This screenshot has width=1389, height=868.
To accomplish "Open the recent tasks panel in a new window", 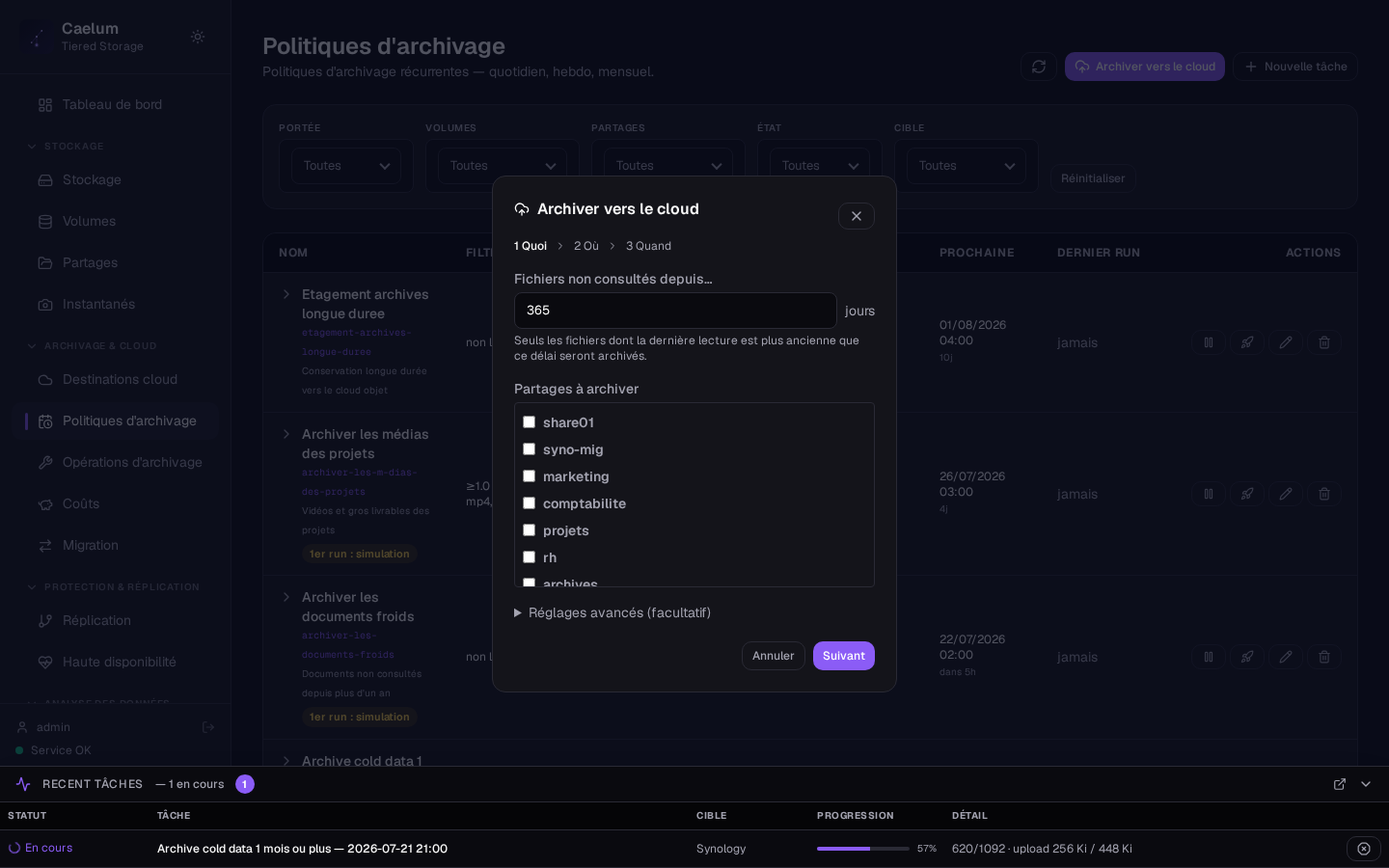I will click(1340, 784).
